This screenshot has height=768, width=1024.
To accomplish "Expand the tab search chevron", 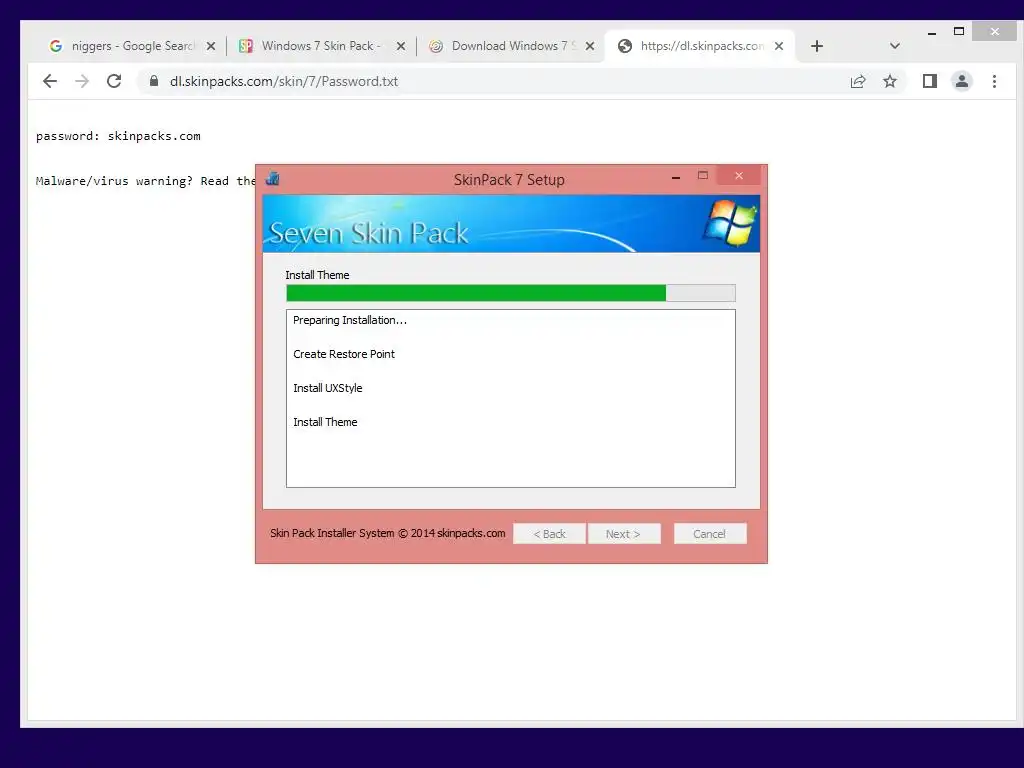I will (x=895, y=46).
